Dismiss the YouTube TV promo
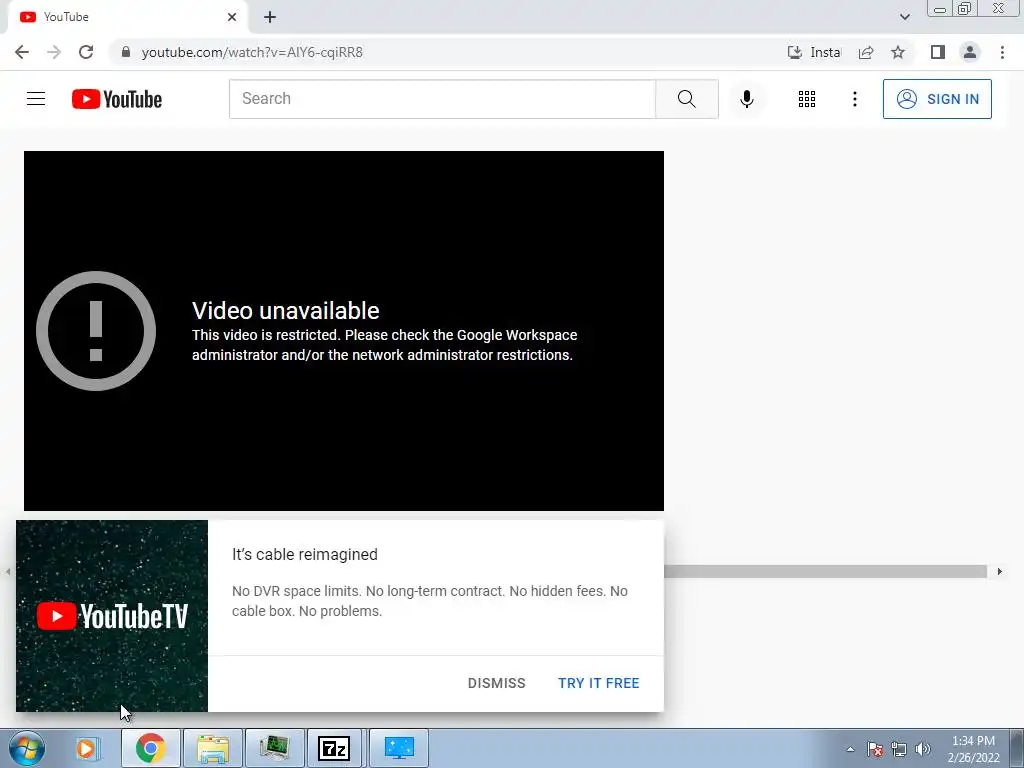 (496, 683)
